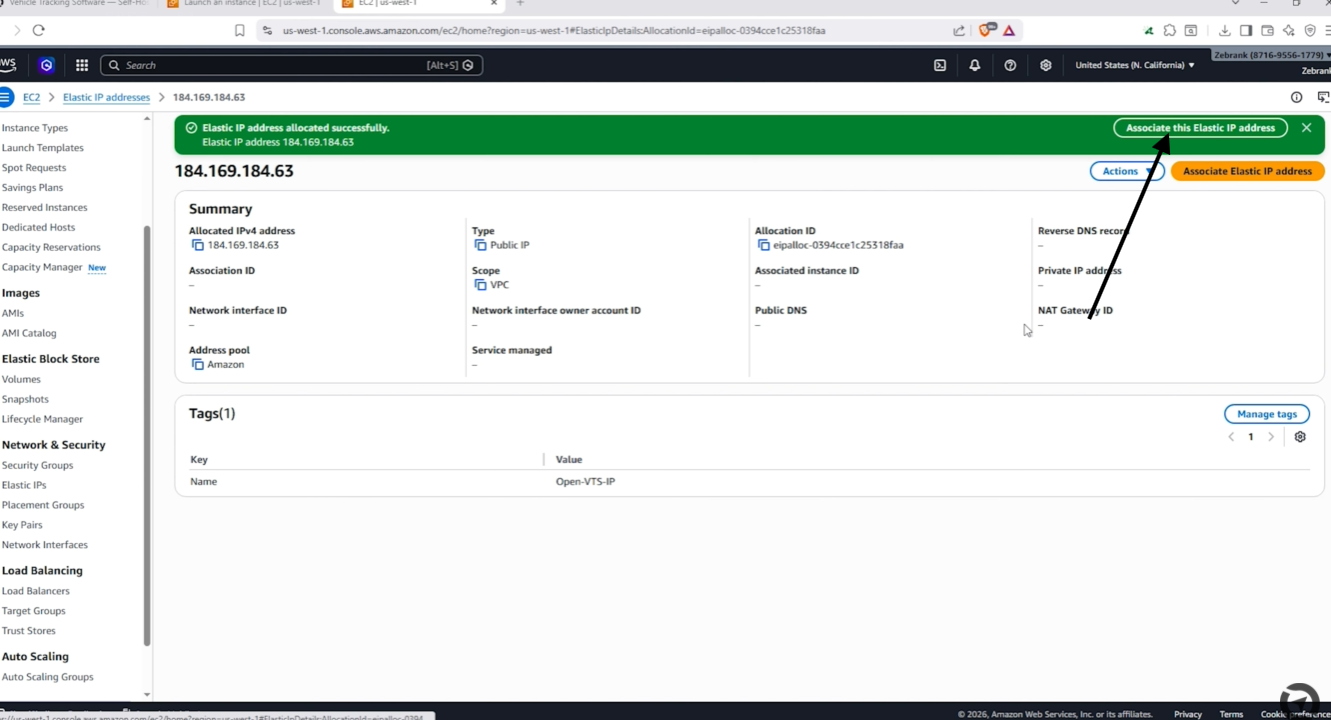Click the sidebar vertical scrollbar
The height and width of the screenshot is (720, 1331).
click(x=147, y=435)
